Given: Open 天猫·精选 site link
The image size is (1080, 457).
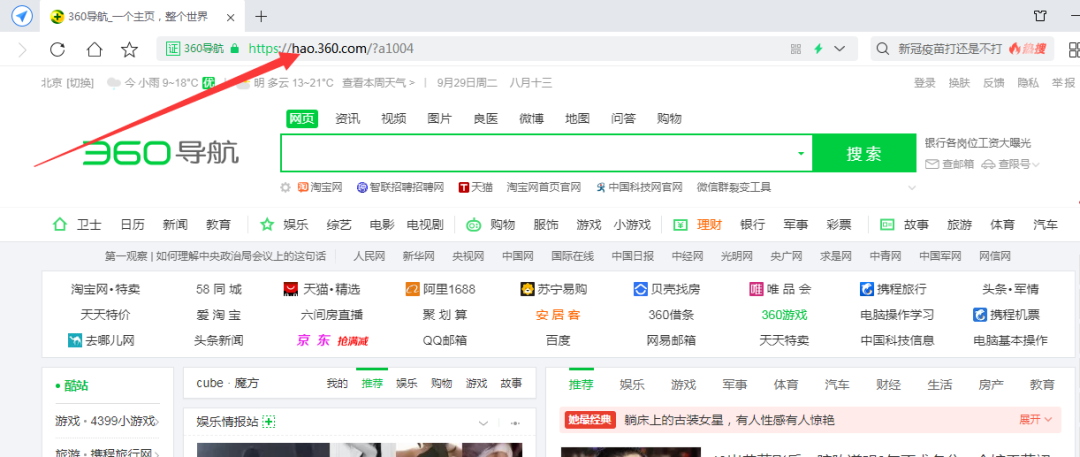Looking at the screenshot, I should click(x=322, y=289).
